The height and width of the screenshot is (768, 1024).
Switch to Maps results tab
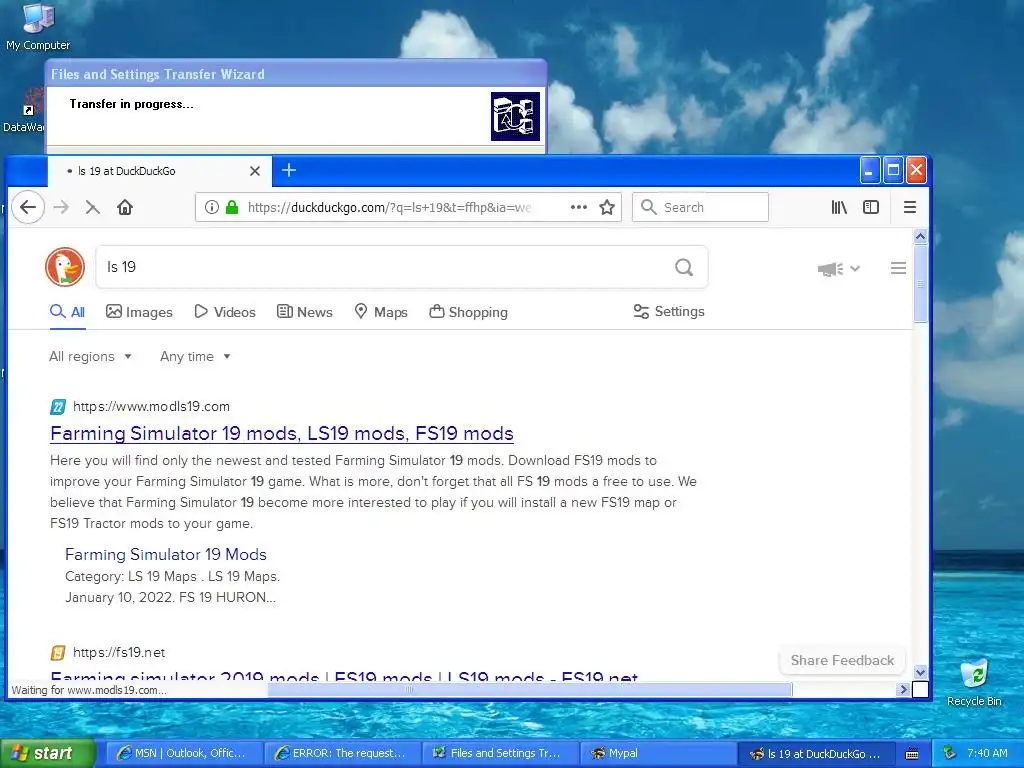click(x=381, y=312)
